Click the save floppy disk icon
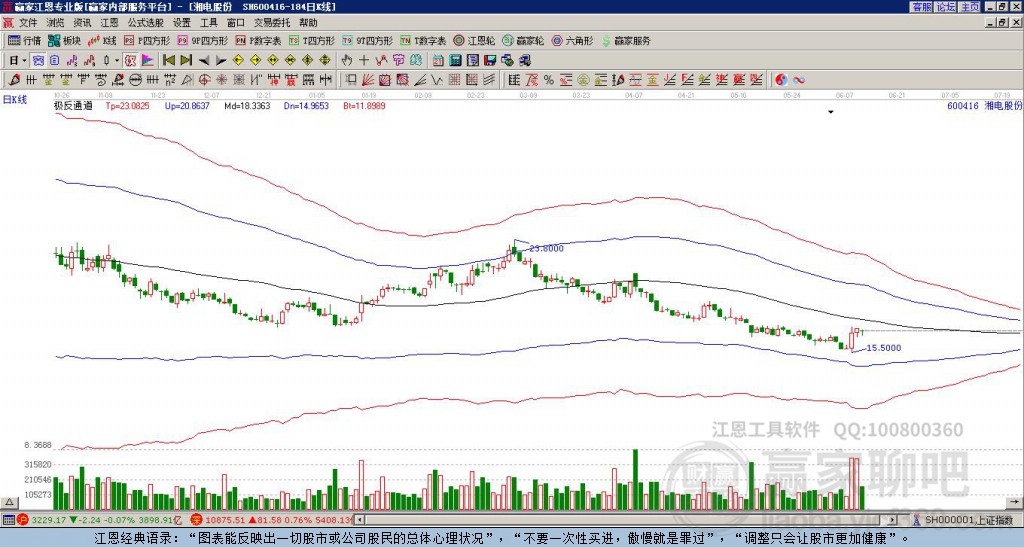1024x548 pixels. coord(490,61)
